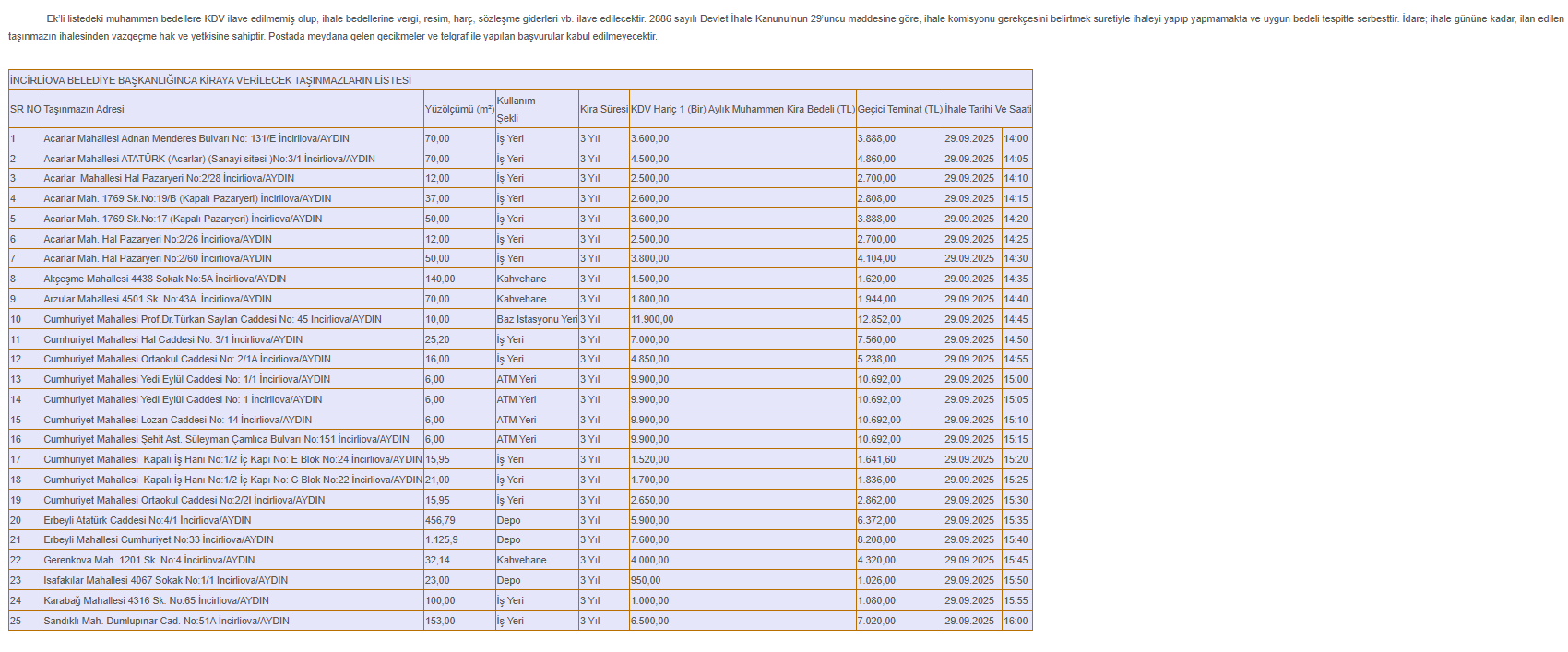The height and width of the screenshot is (652, 1568).
Task: Select the Kullanım Şekli column header
Action: tap(516, 109)
